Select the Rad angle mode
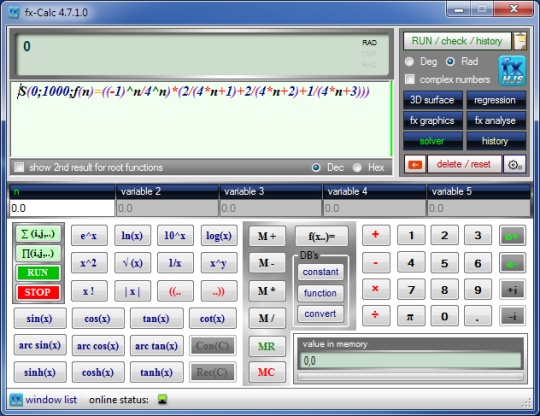Screen dimensions: 540x416 pyautogui.click(x=450, y=62)
